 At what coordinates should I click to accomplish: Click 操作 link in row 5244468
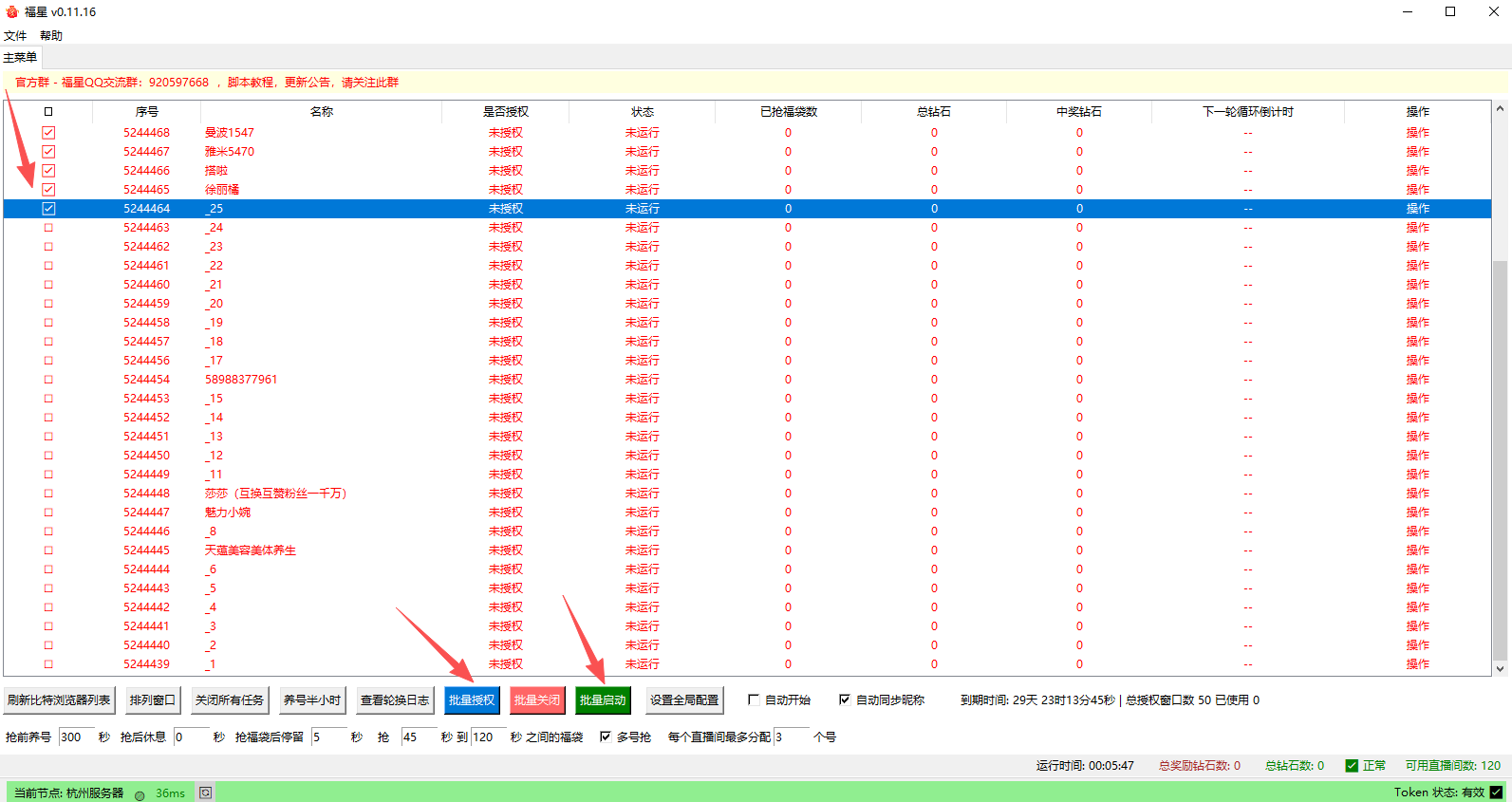click(x=1418, y=133)
